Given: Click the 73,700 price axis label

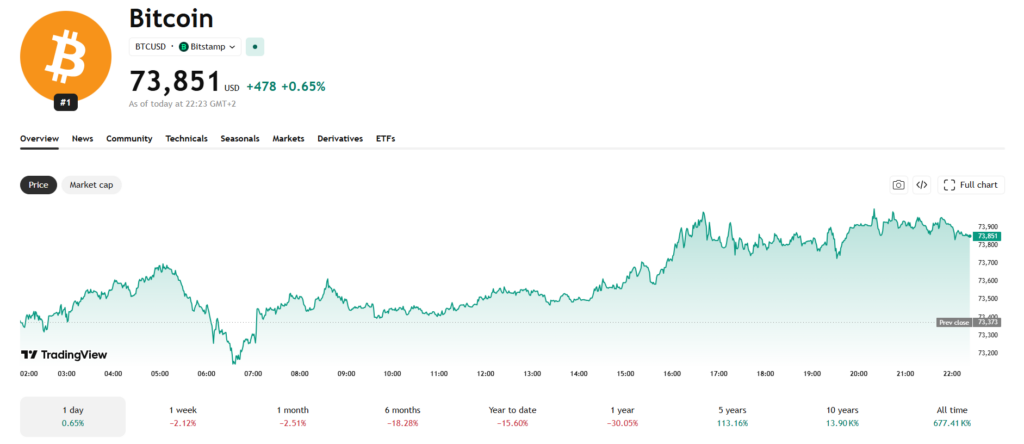Looking at the screenshot, I should click(x=987, y=262).
